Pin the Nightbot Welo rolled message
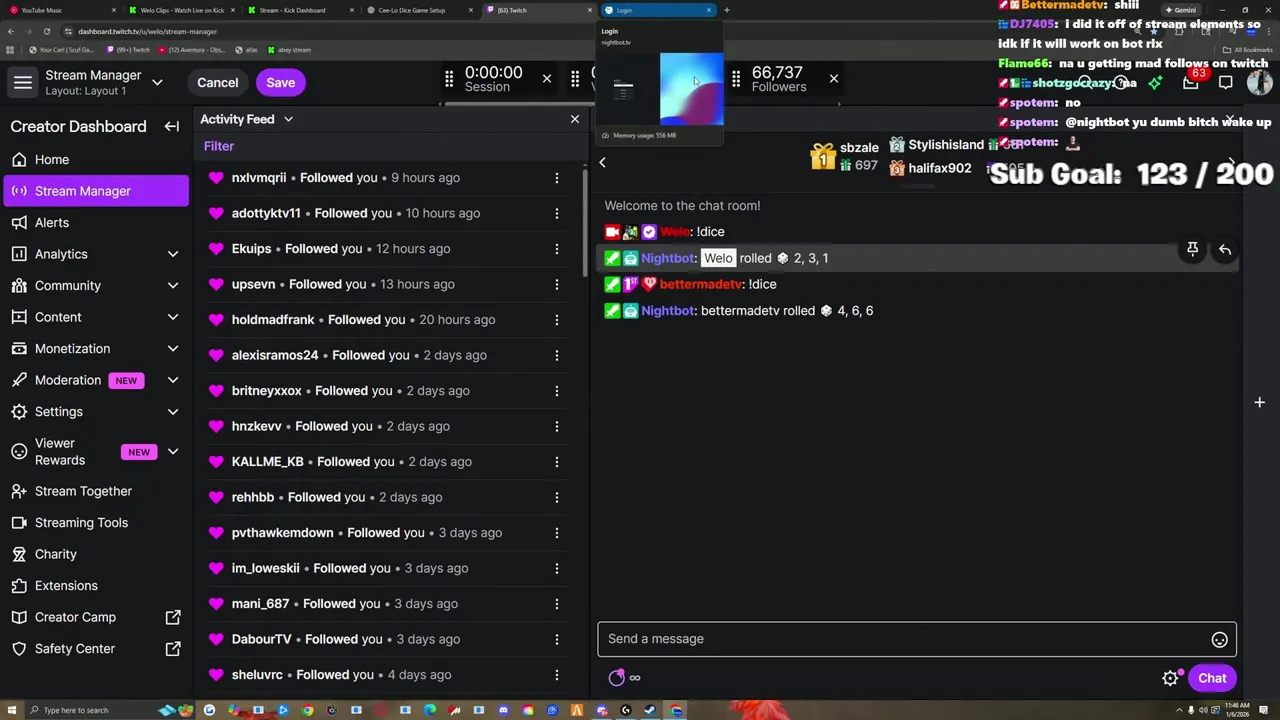The height and width of the screenshot is (720, 1280). coord(1192,249)
